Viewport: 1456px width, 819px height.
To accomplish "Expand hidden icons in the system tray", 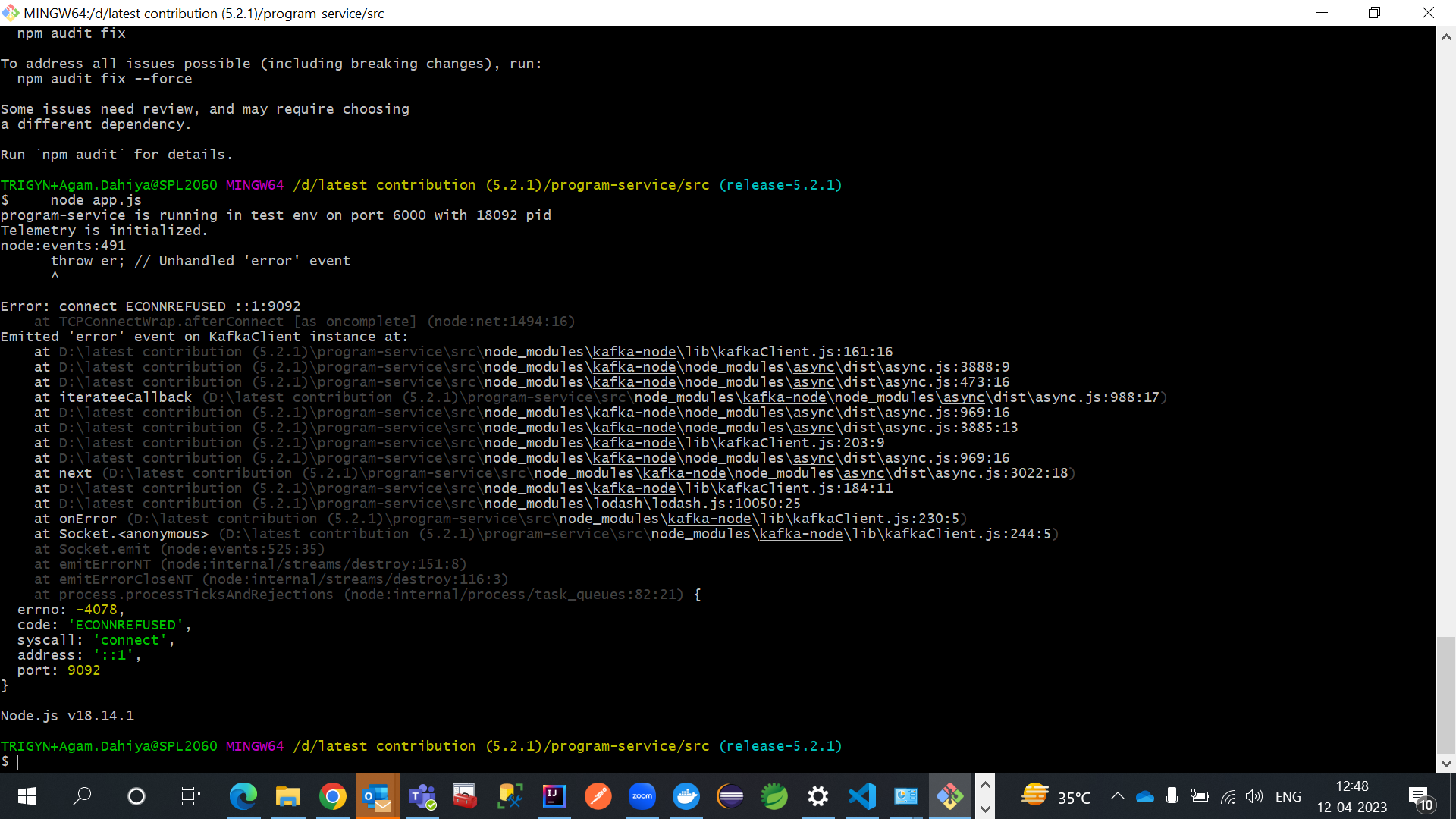I will coord(1118,796).
